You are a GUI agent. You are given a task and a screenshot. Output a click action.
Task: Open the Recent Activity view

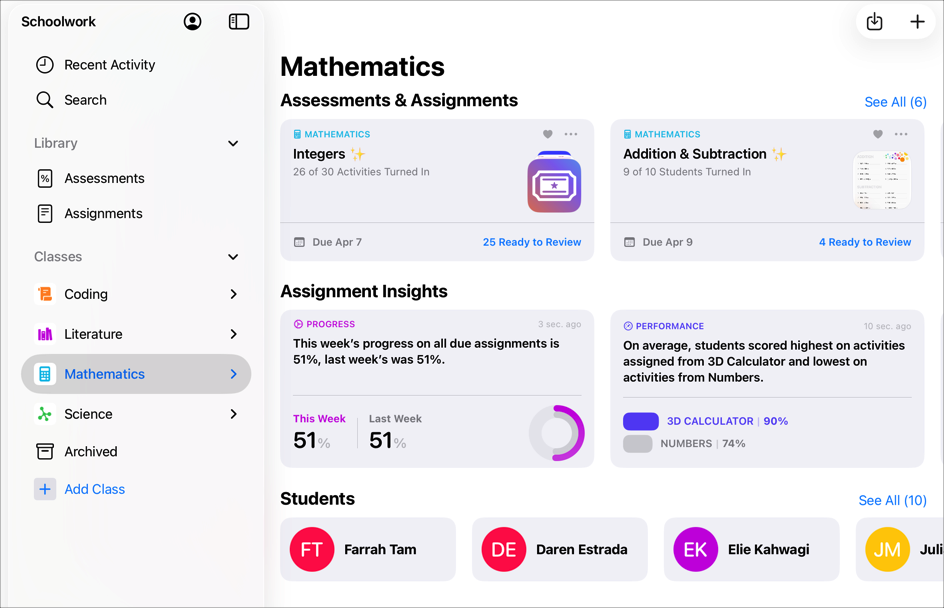coord(109,64)
